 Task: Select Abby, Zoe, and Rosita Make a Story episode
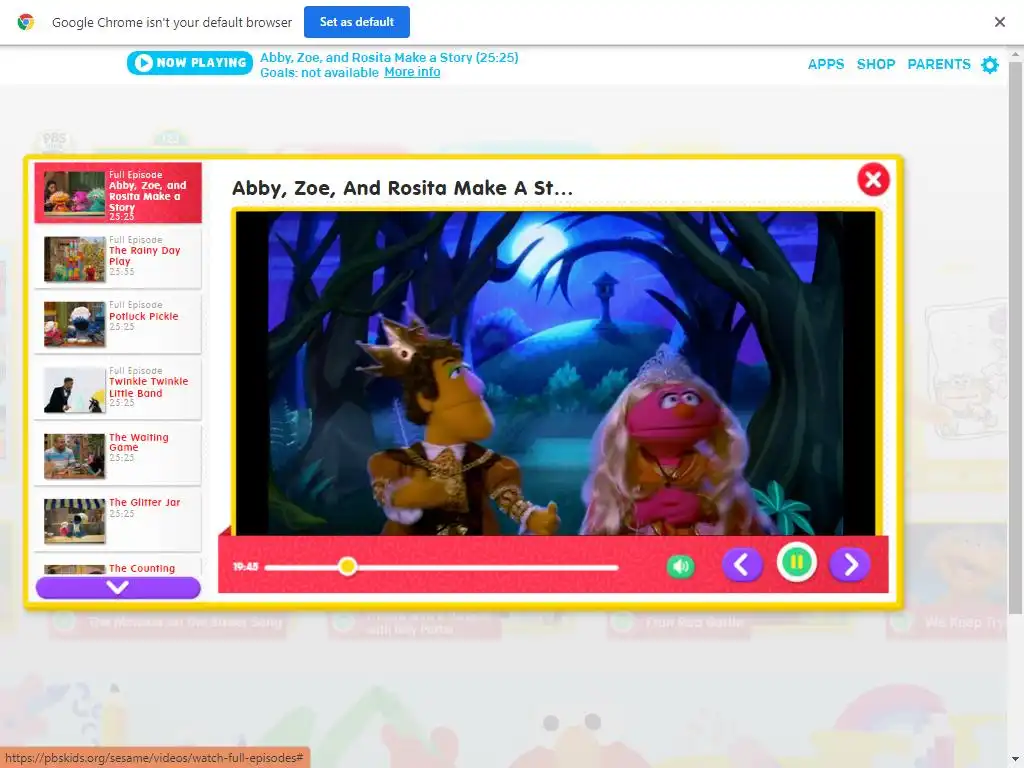pos(118,193)
